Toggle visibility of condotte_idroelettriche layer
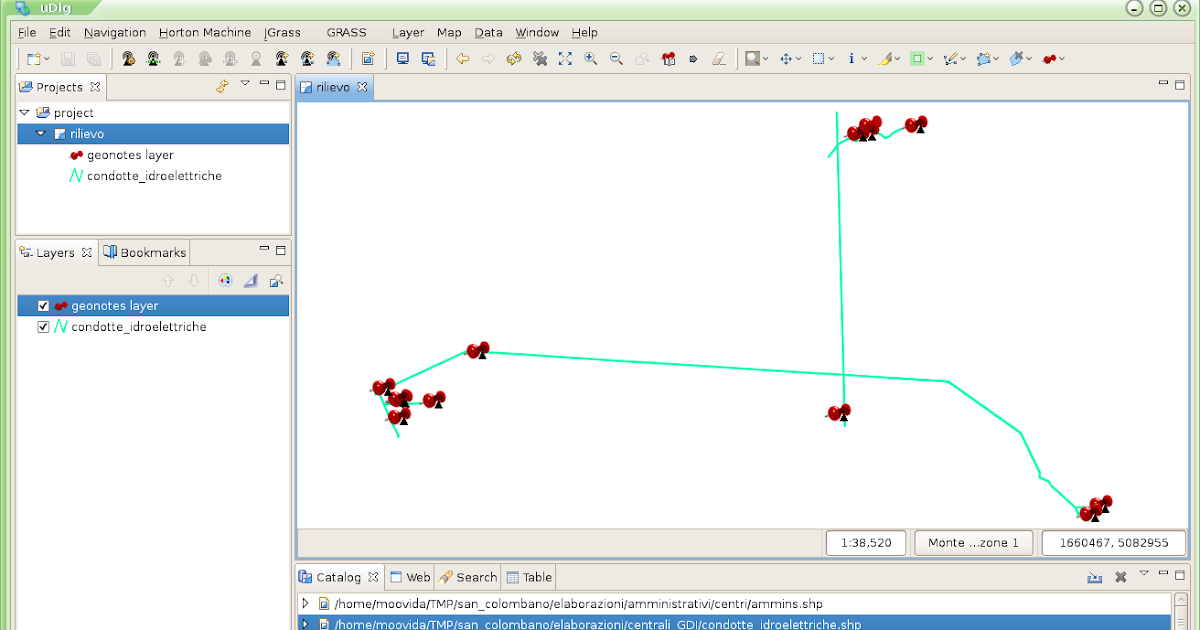The image size is (1200, 630). point(43,326)
